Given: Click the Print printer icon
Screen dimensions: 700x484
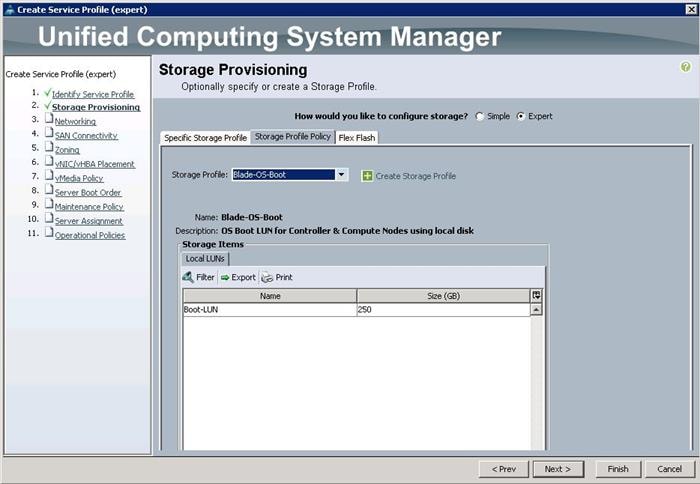Looking at the screenshot, I should 267,278.
